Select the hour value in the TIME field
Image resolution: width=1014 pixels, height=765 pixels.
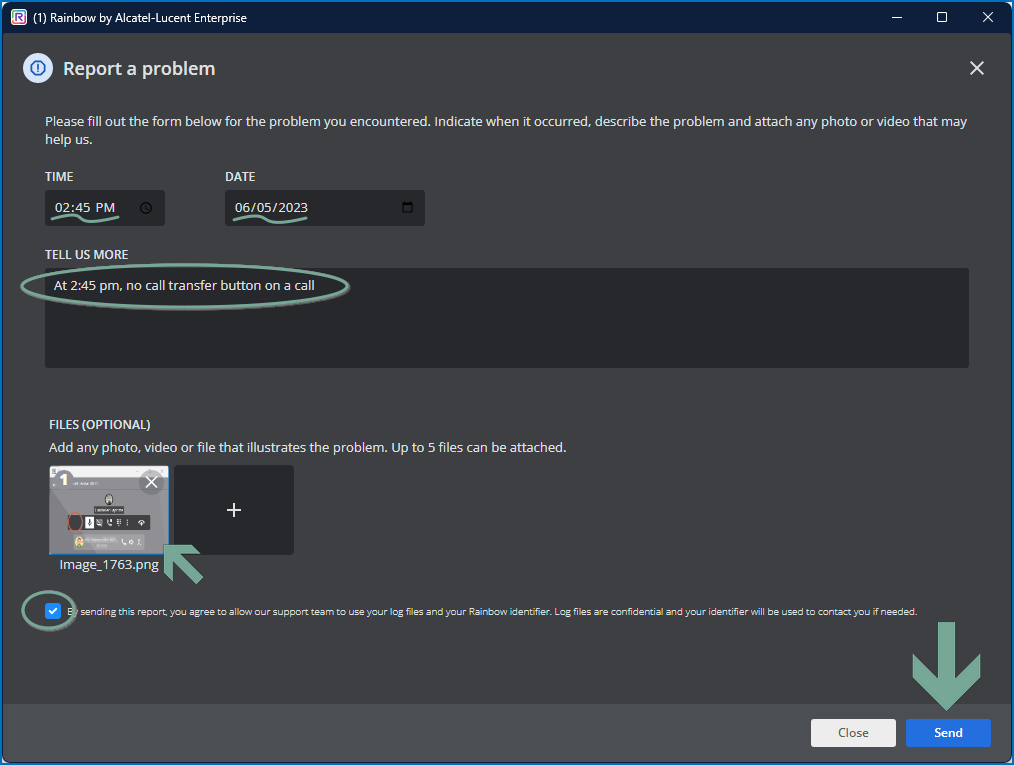(x=63, y=208)
